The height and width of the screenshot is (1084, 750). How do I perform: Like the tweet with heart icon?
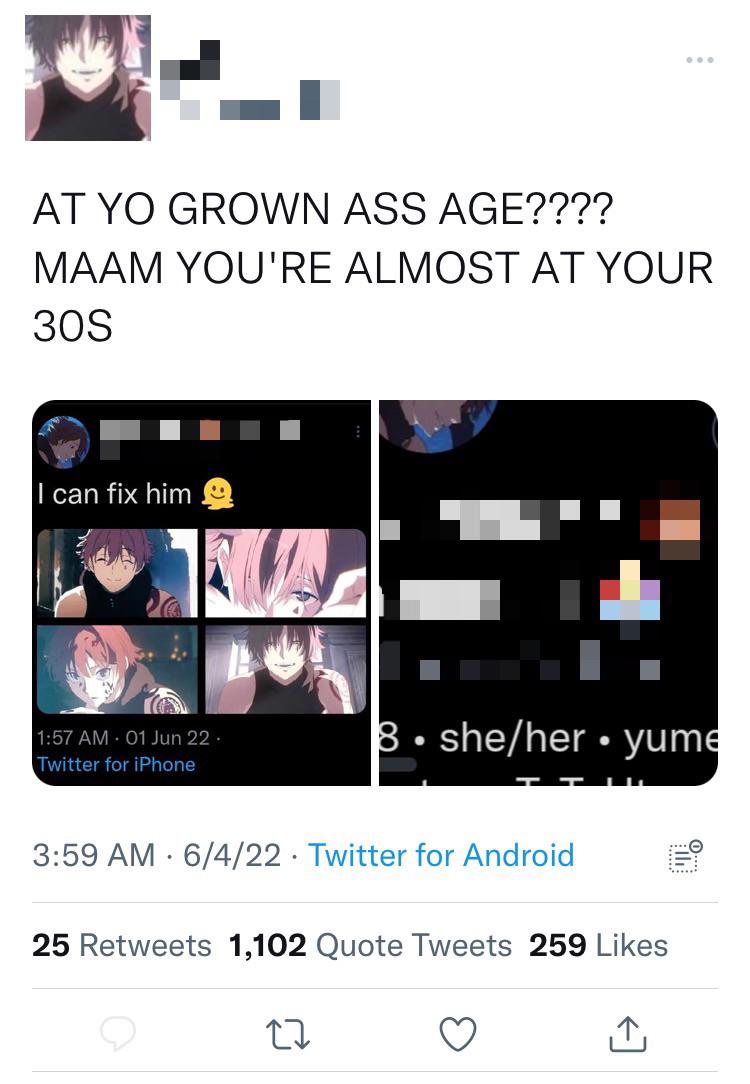click(458, 1034)
